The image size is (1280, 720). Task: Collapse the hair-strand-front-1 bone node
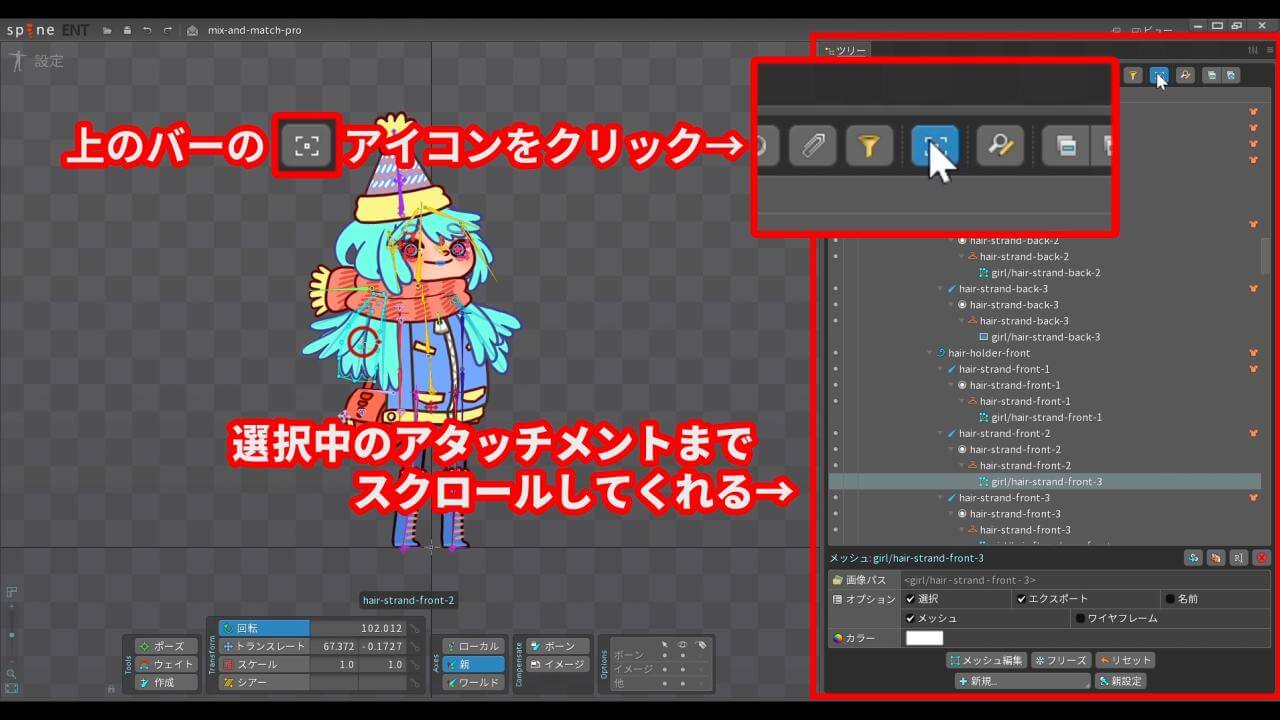[x=940, y=369]
